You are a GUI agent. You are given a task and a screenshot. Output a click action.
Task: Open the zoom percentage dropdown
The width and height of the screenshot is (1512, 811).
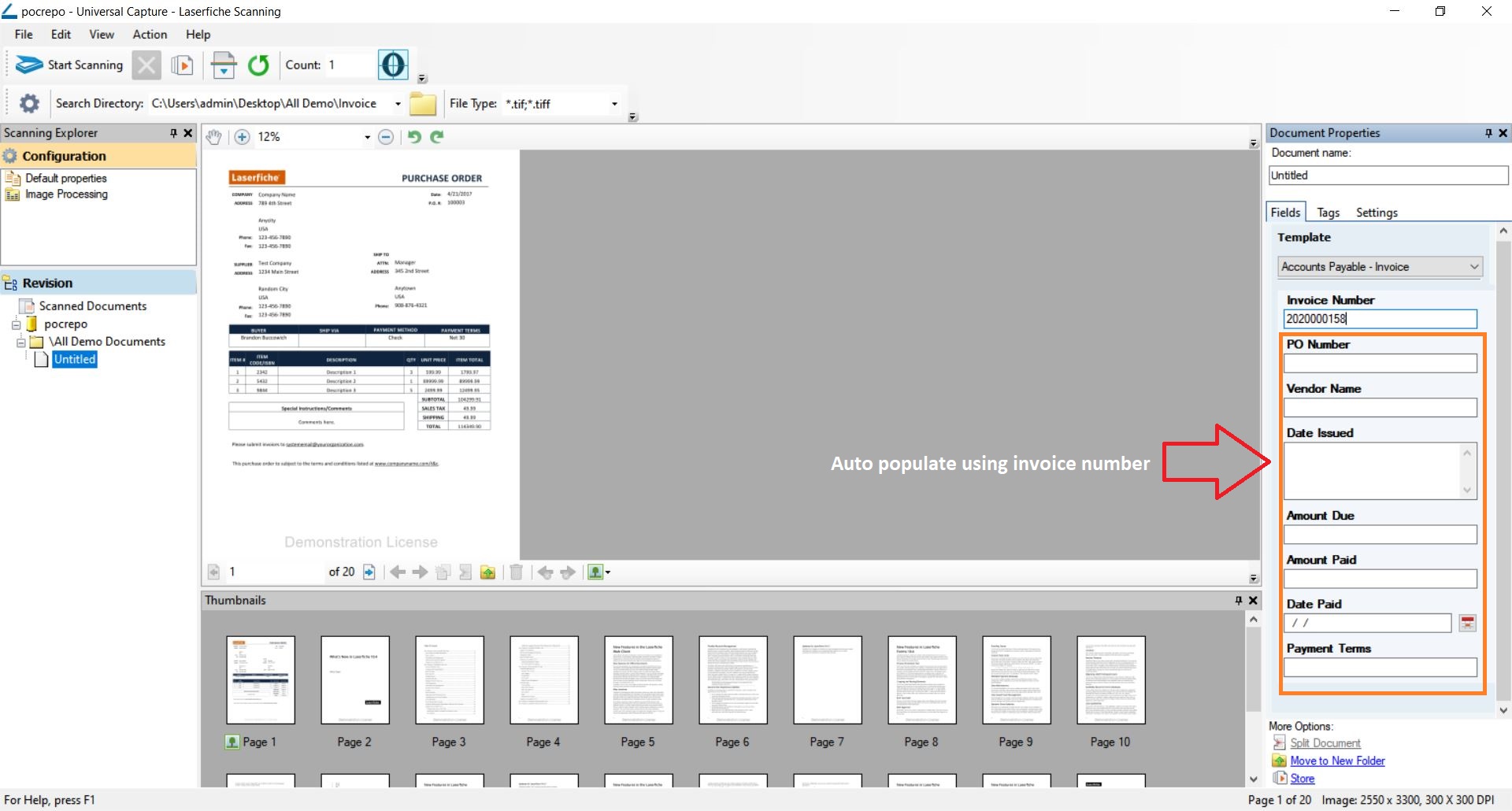point(367,137)
